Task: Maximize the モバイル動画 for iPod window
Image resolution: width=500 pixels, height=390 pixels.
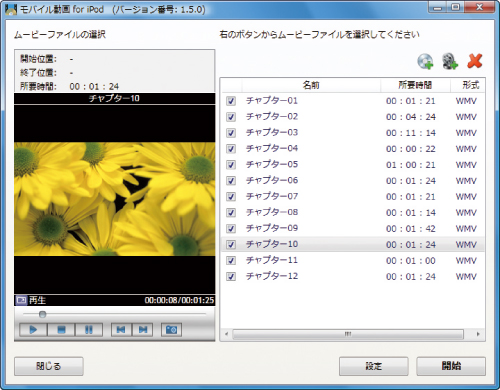Action: click(x=456, y=7)
